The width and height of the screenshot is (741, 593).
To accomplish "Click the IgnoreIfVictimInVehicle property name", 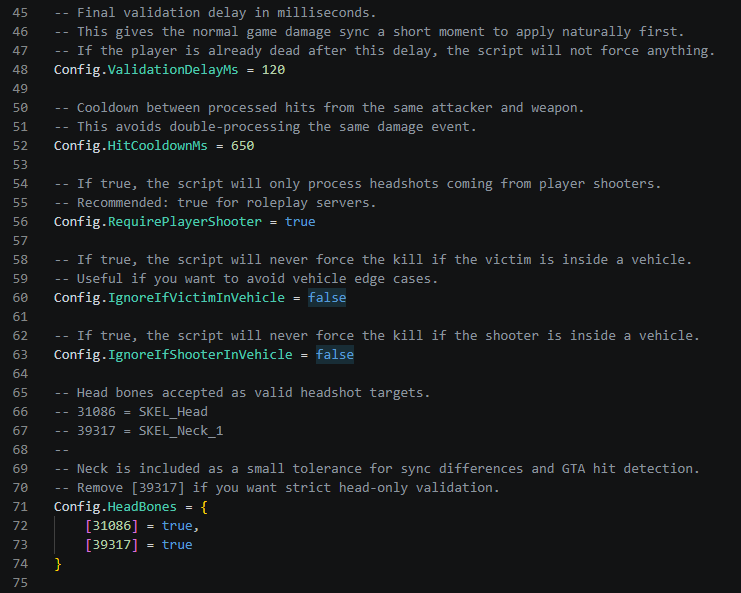I will tap(196, 298).
